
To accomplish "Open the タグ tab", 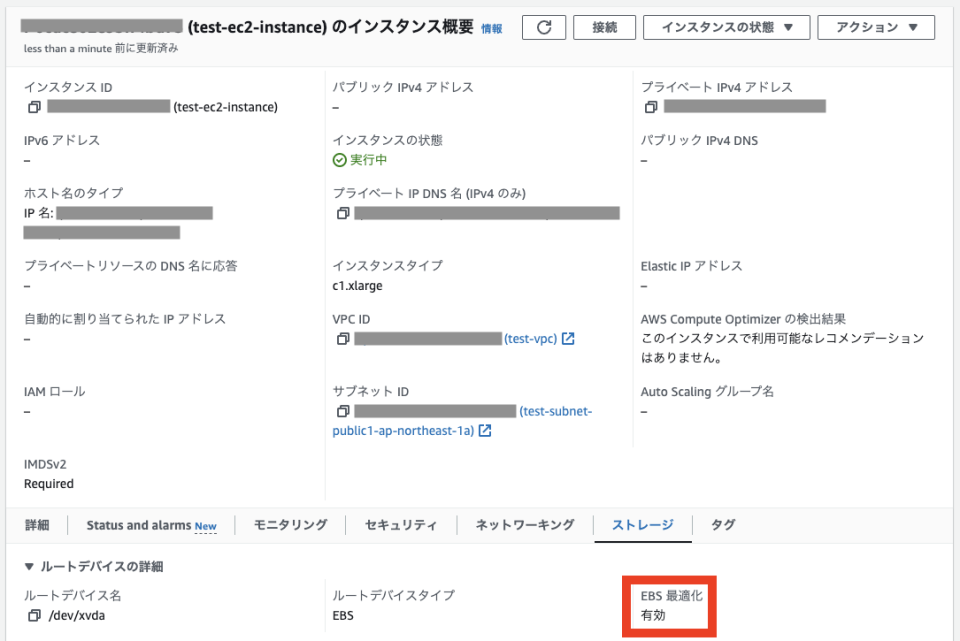I will [723, 524].
